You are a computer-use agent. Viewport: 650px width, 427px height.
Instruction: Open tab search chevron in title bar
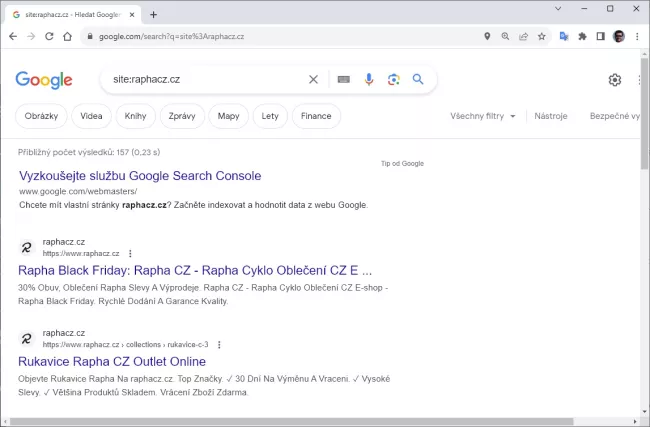pos(558,8)
